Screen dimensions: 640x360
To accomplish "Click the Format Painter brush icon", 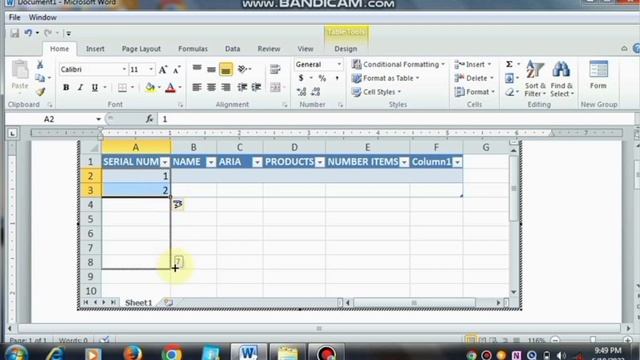I will point(40,91).
